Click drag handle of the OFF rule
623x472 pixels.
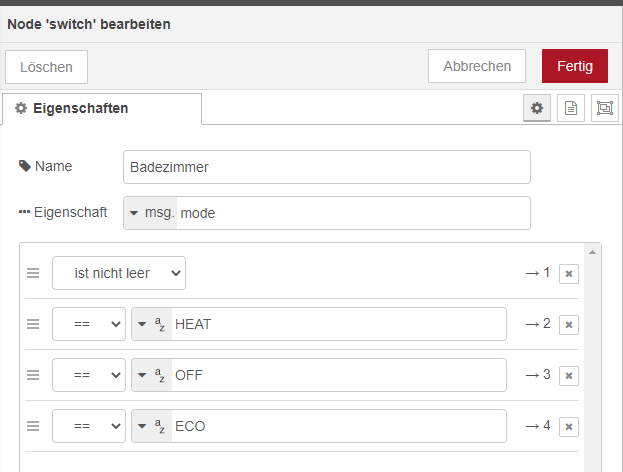(x=33, y=375)
